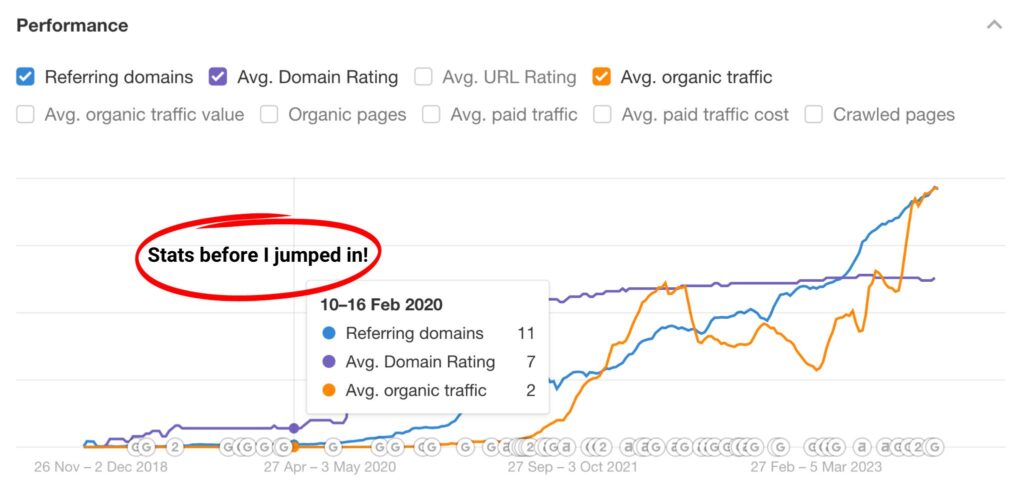Screen dimensions: 1024x488
Task: Turn on the Crawled pages checkbox
Action: point(814,114)
